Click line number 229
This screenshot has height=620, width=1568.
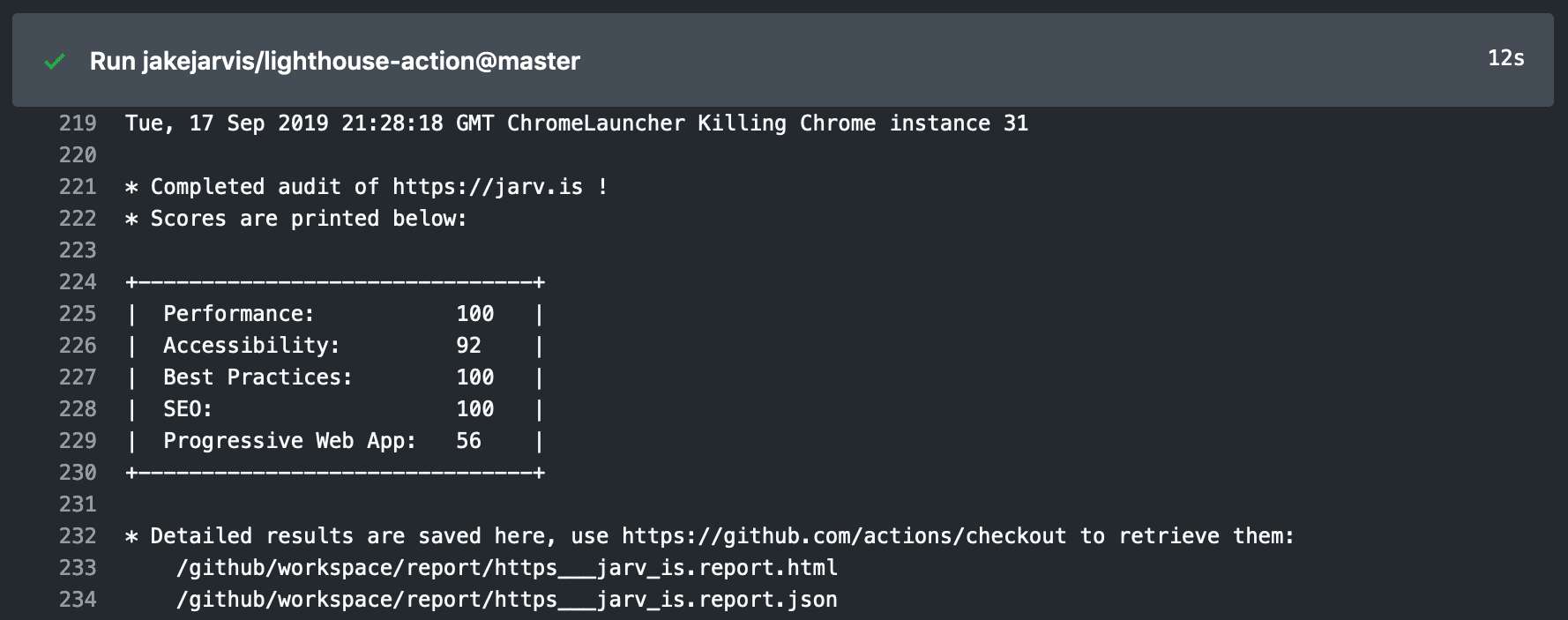[78, 441]
